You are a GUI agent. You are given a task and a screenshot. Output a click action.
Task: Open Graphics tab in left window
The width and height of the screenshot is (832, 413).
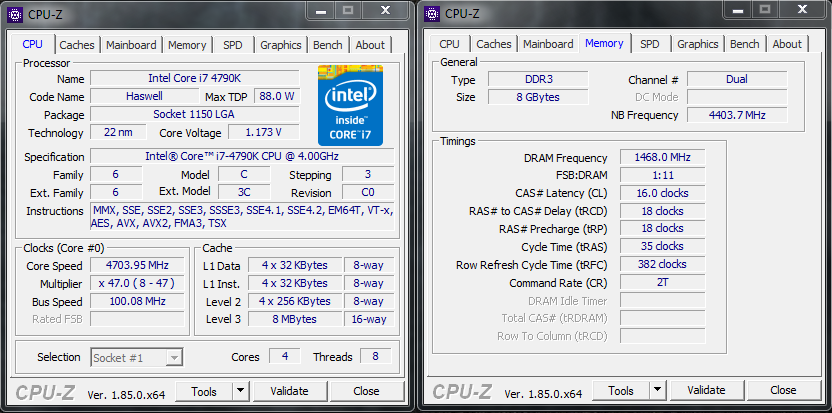281,45
